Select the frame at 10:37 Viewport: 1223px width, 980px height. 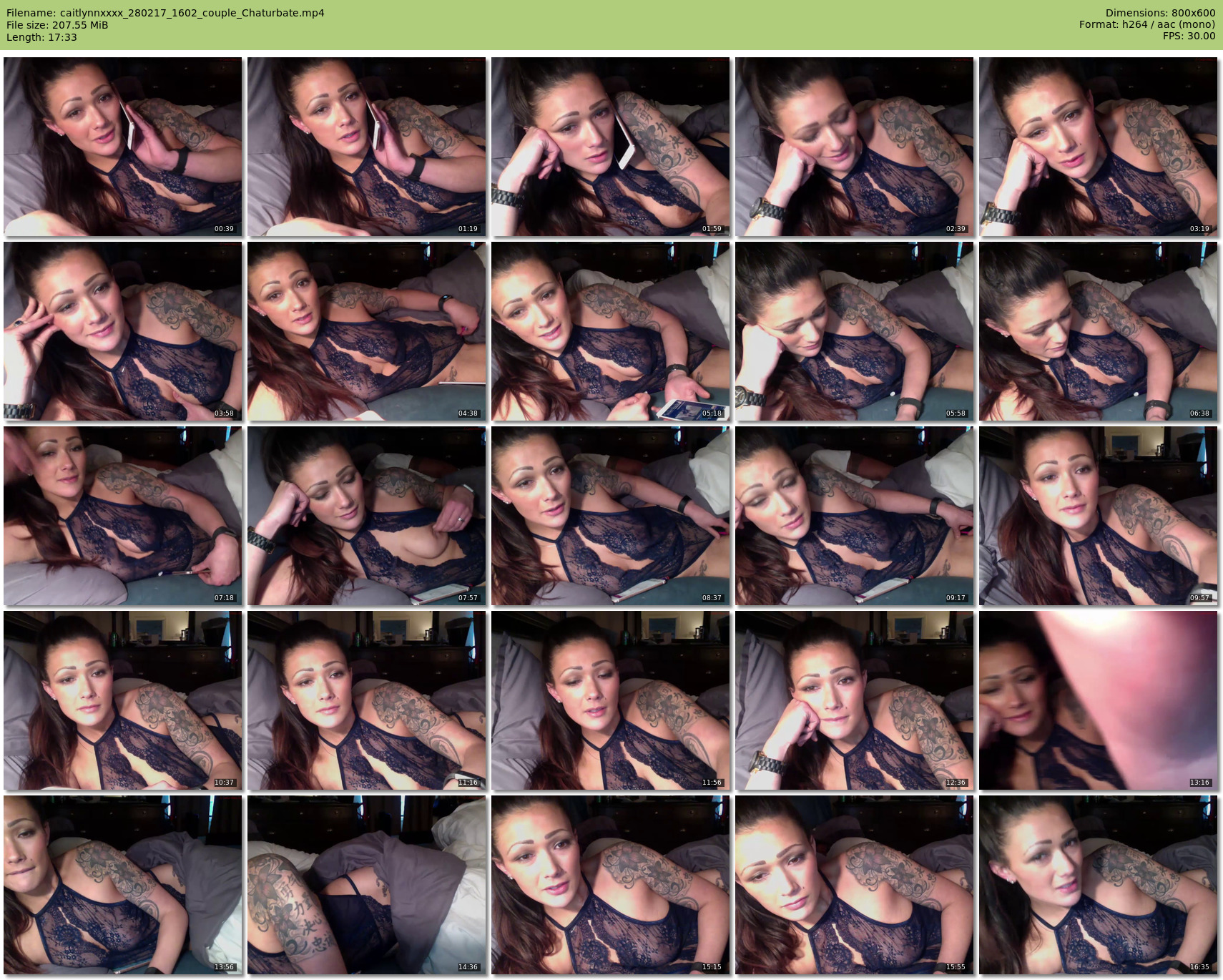123,700
